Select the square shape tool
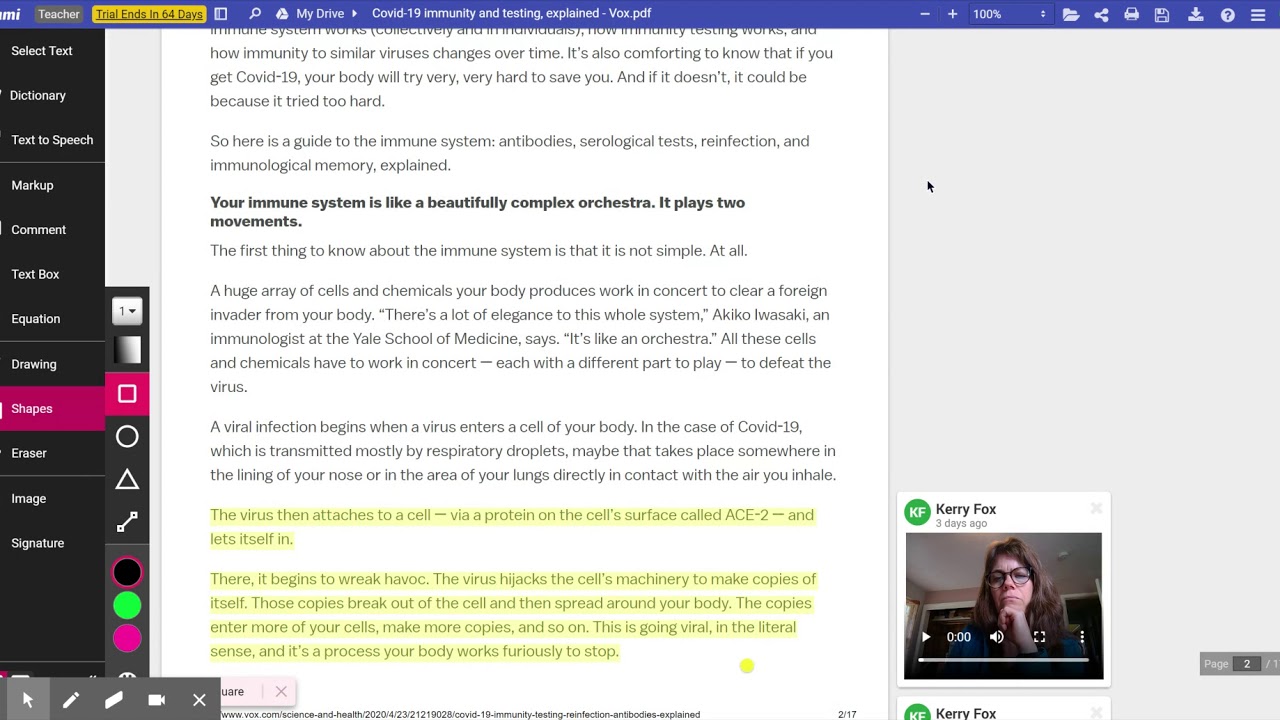This screenshot has width=1280, height=720. [127, 394]
